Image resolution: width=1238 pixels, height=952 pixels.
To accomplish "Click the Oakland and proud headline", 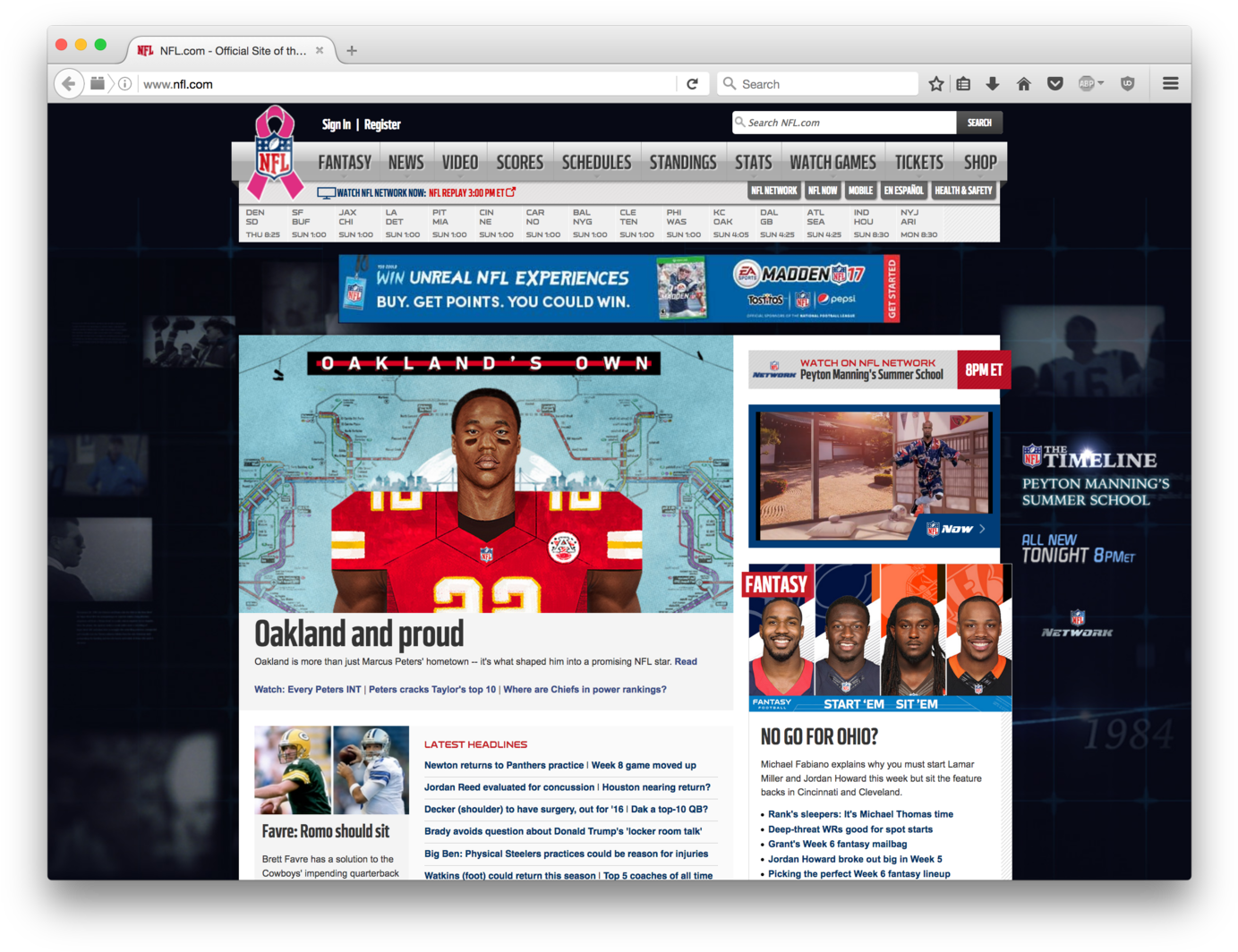I will click(x=359, y=633).
